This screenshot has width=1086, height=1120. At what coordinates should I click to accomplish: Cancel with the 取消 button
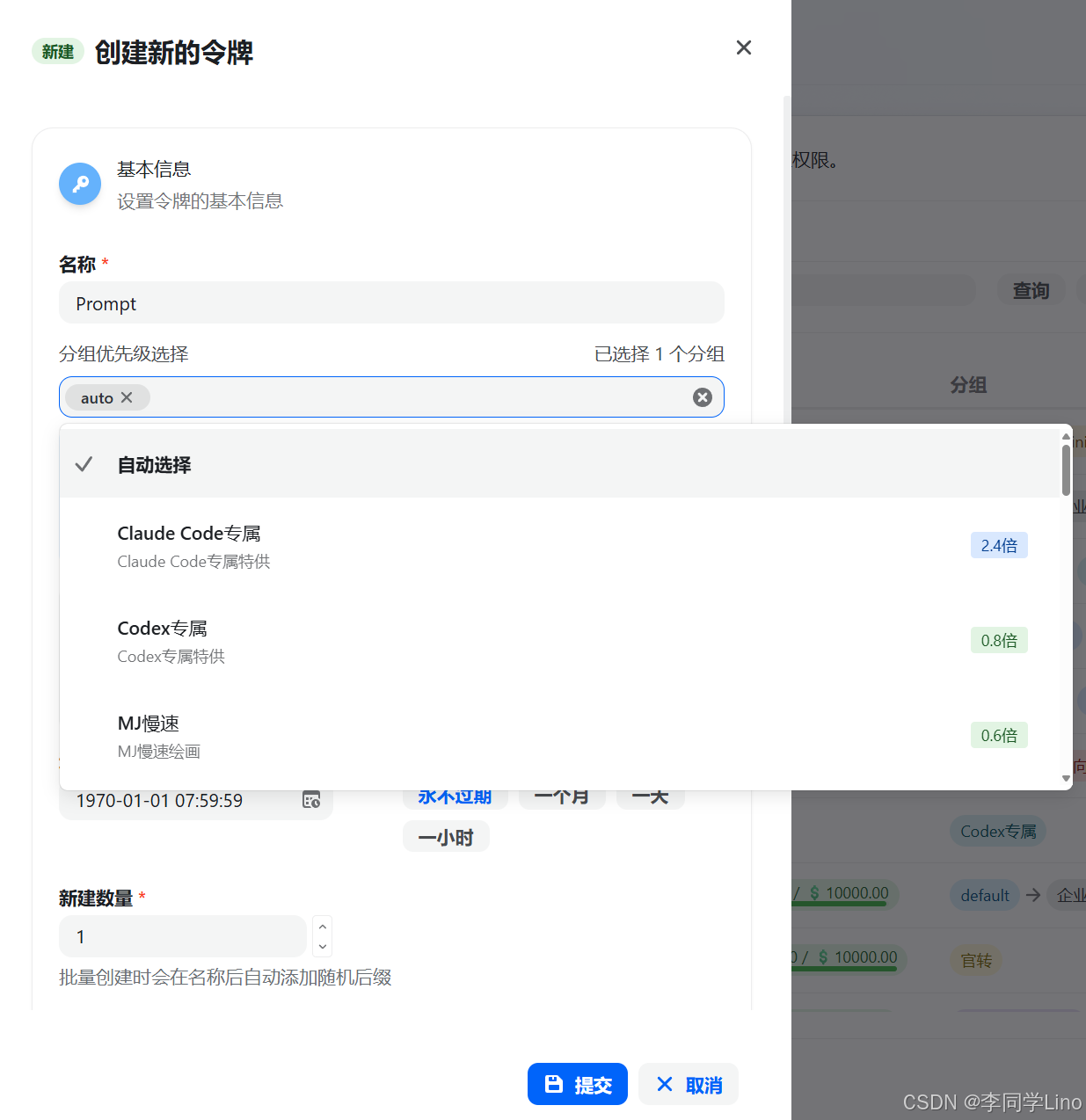click(x=689, y=1084)
